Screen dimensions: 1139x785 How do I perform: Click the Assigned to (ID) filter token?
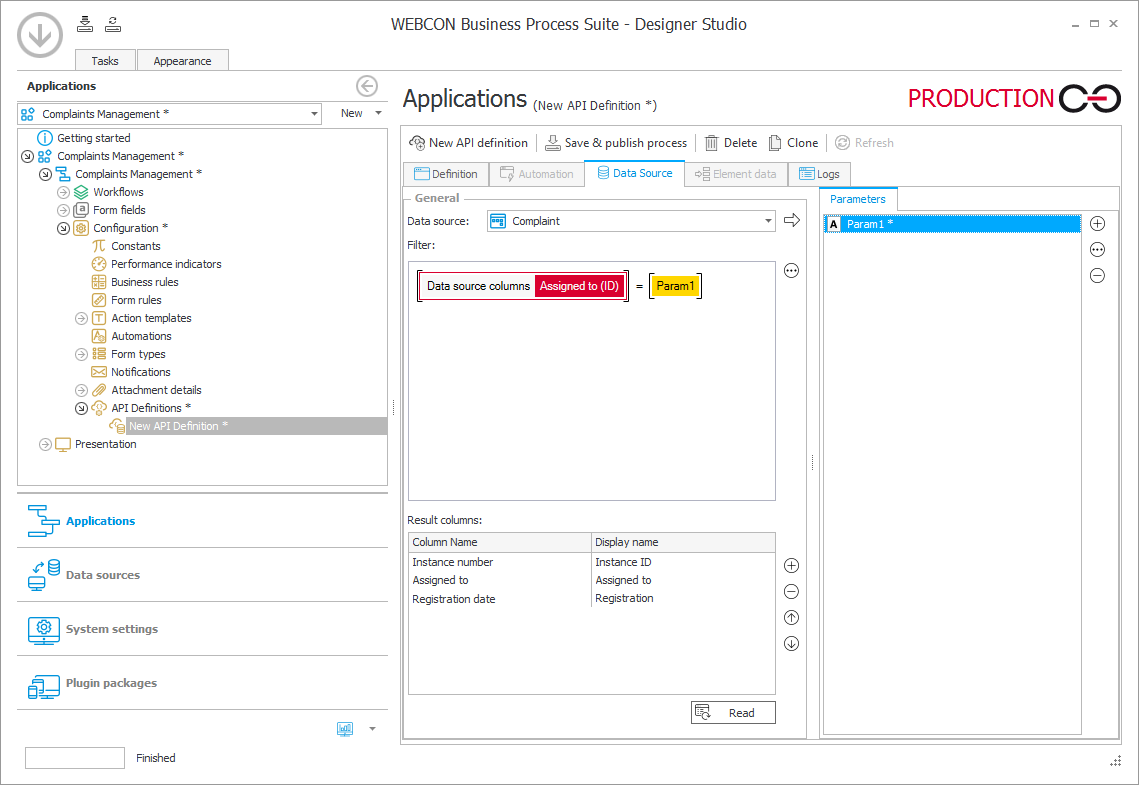pos(579,285)
